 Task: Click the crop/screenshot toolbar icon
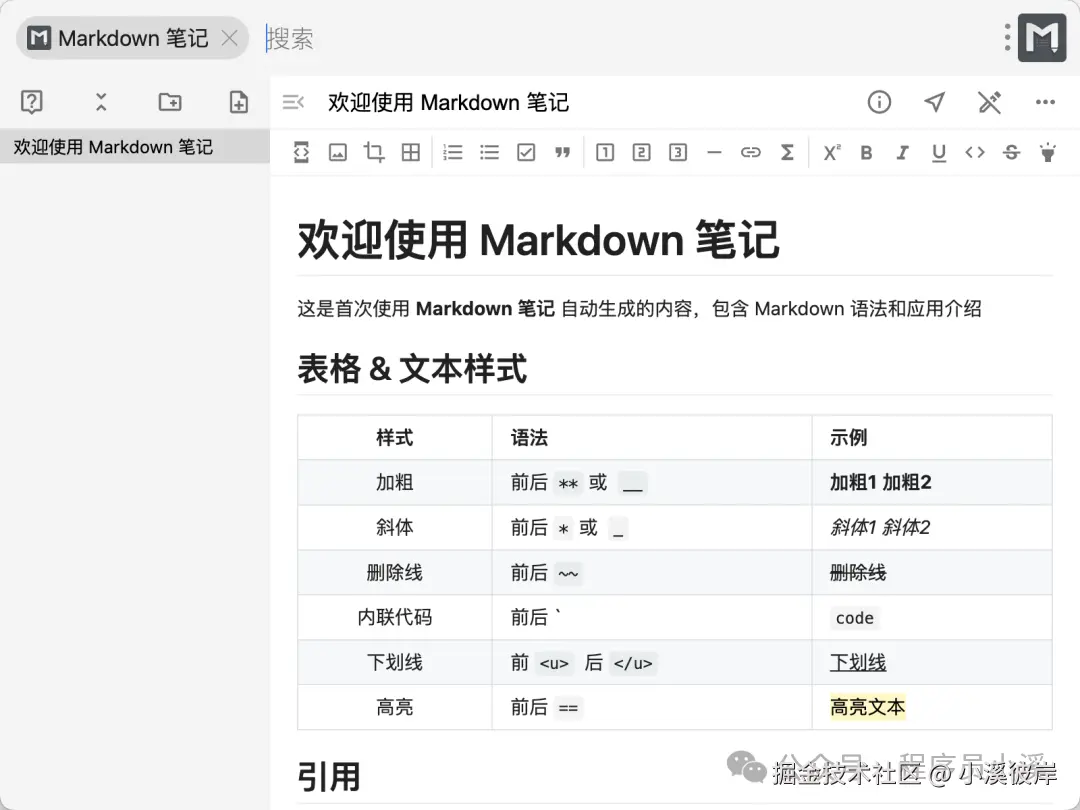click(374, 152)
